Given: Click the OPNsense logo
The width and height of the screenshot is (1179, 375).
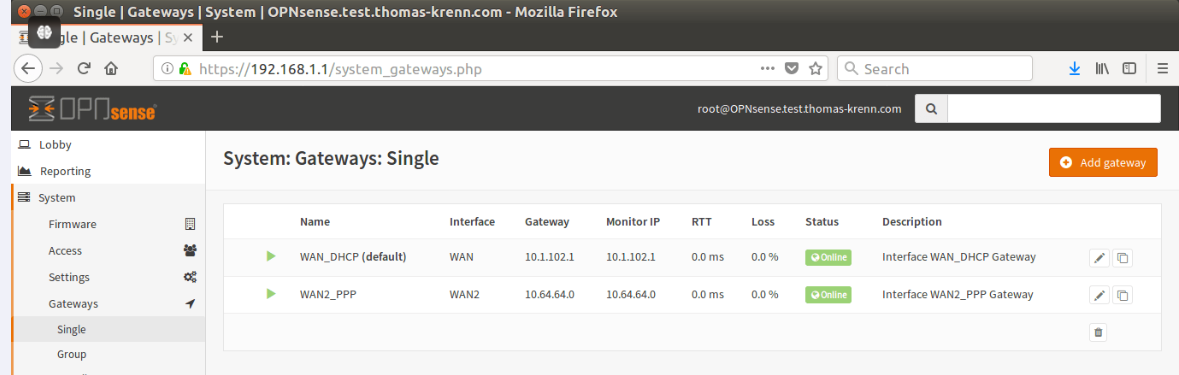Looking at the screenshot, I should 92,109.
